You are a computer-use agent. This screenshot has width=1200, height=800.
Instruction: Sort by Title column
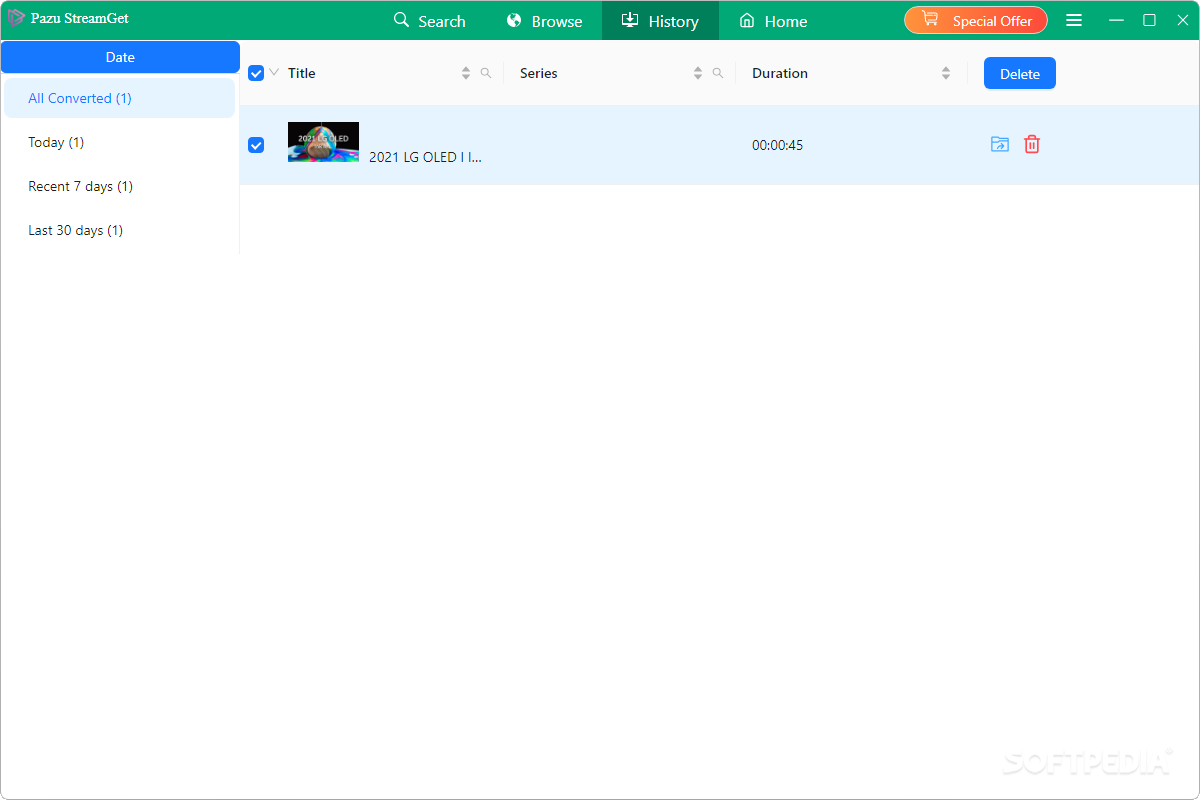point(466,73)
